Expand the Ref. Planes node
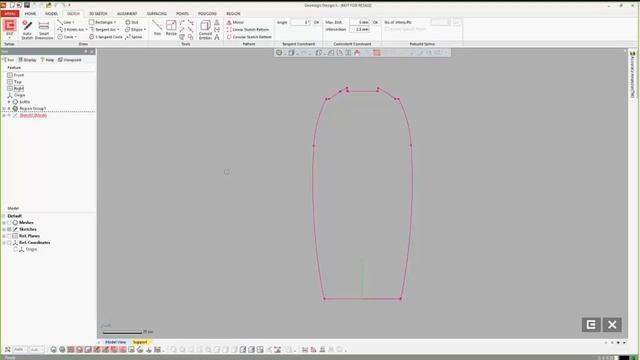Screen dimensions: 640x360 click(x=4, y=236)
